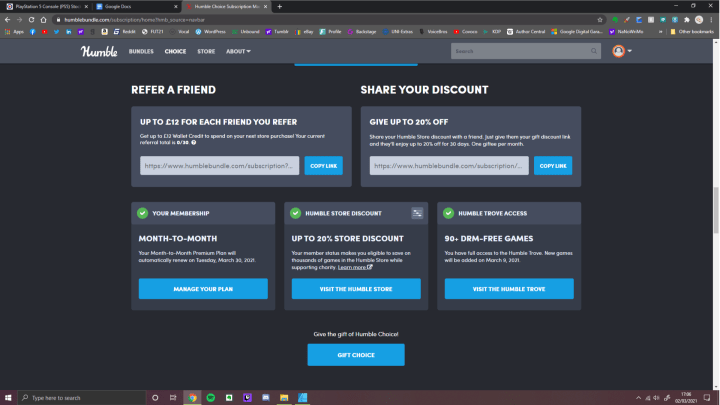Click the MANAGE YOUR PLAN button
This screenshot has width=720, height=405.
tap(203, 289)
